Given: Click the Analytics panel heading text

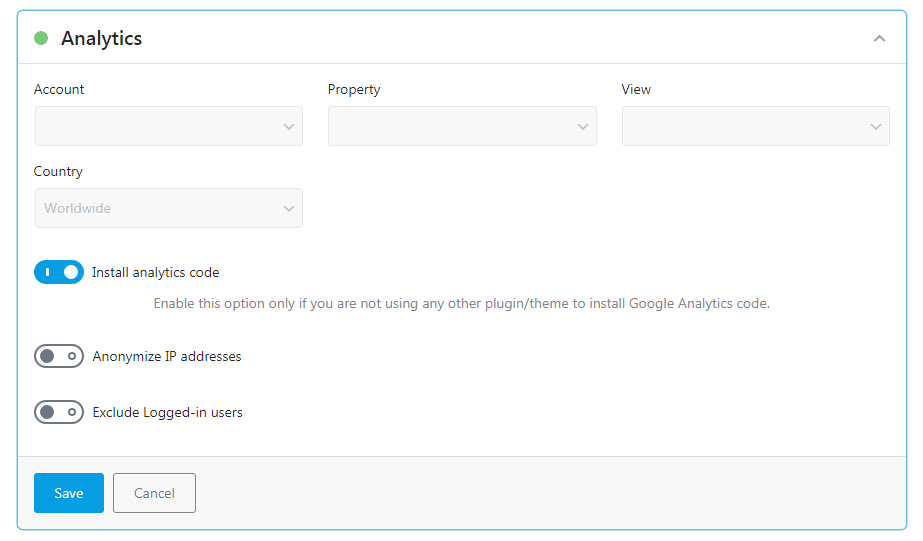Looking at the screenshot, I should click(101, 38).
